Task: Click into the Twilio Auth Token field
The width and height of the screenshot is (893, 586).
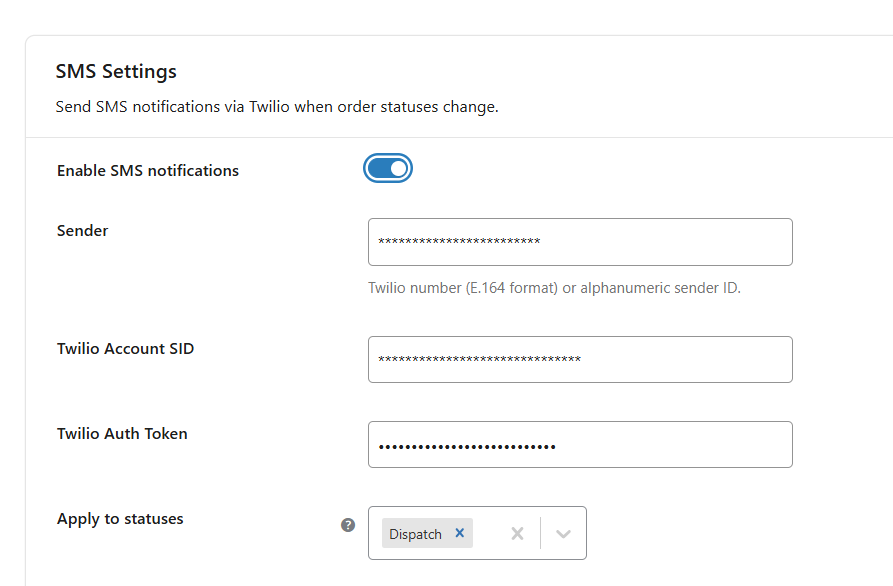Action: click(x=580, y=445)
